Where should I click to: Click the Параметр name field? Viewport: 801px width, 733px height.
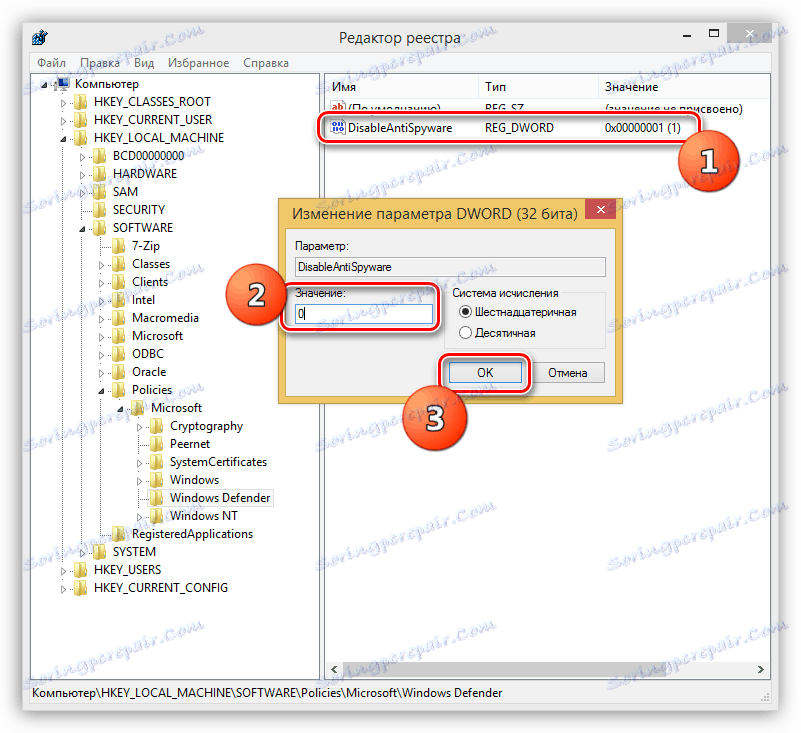tap(450, 267)
